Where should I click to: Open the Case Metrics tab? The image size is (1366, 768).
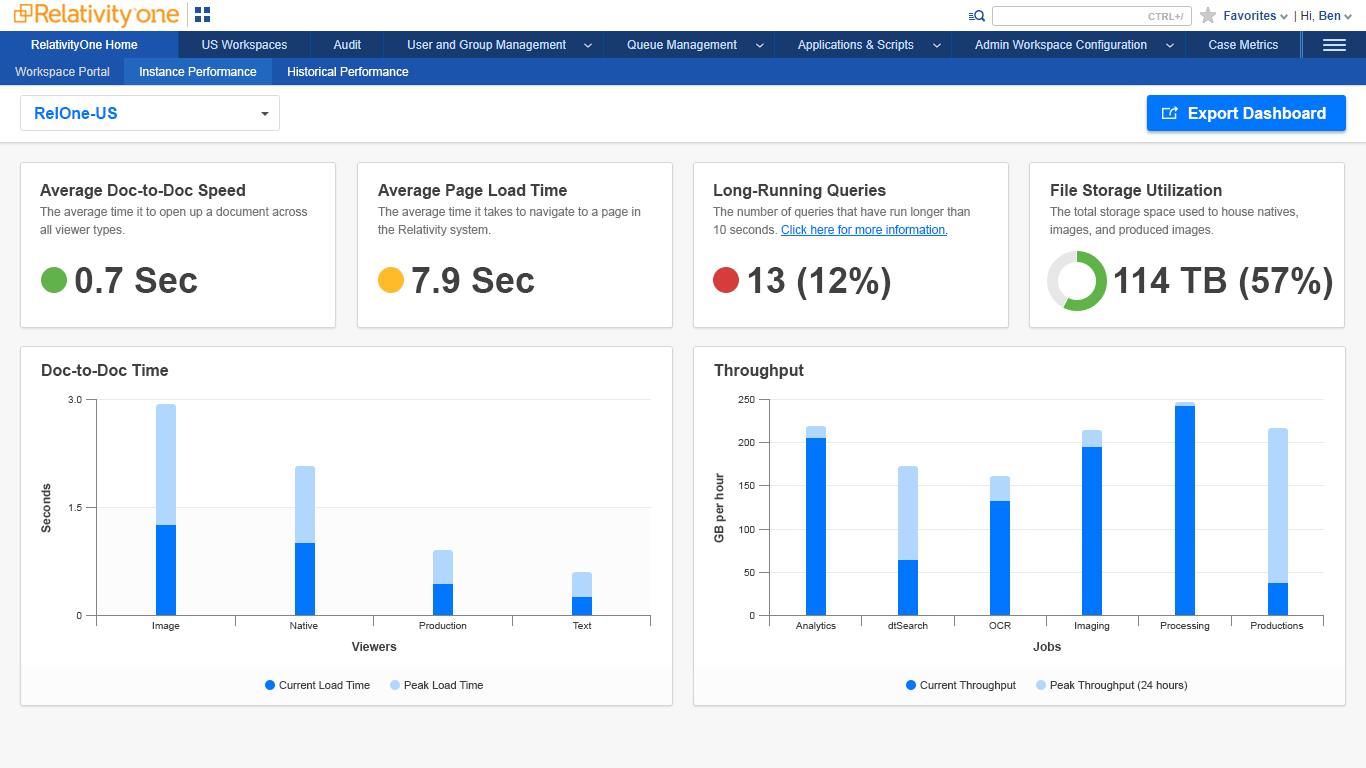(x=1243, y=45)
